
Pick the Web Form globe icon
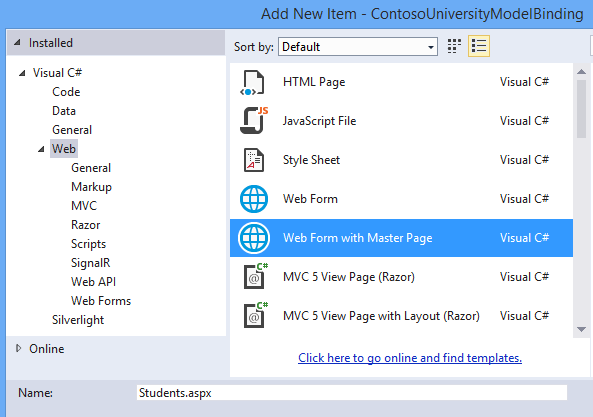click(x=254, y=199)
